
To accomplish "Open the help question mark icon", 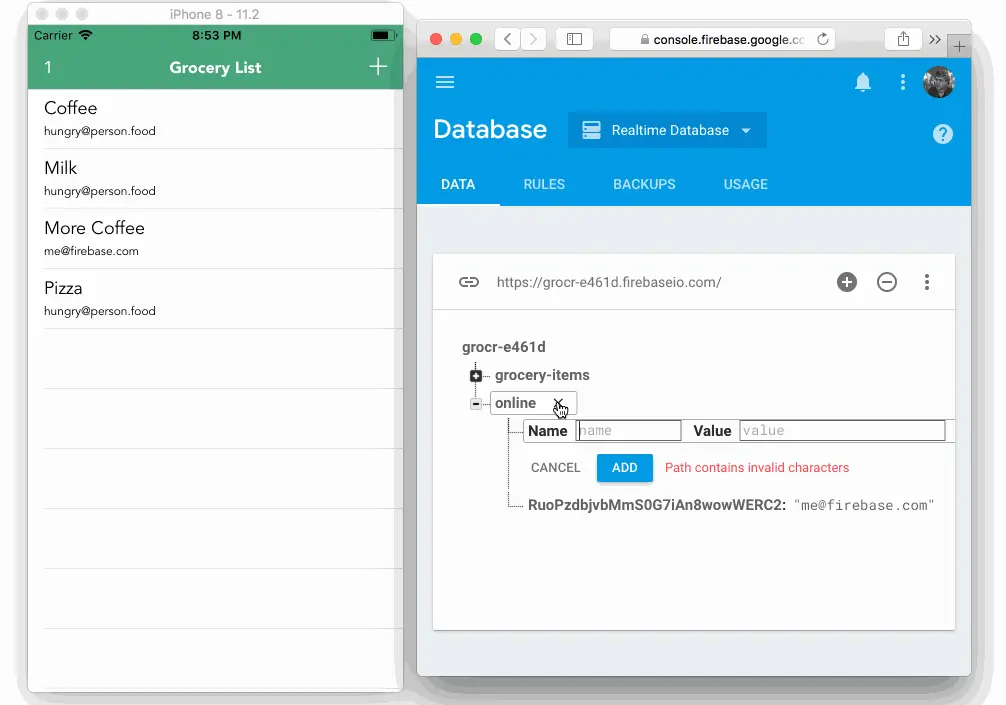I will pos(942,134).
